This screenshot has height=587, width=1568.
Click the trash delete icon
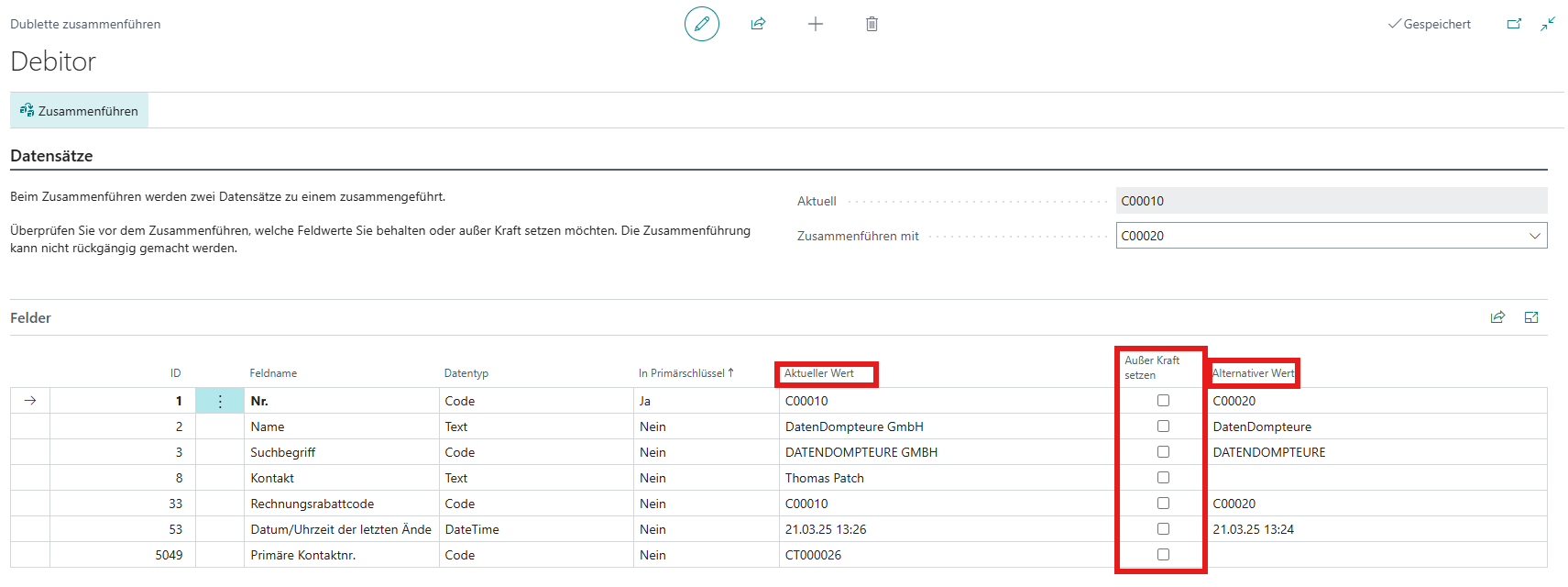872,24
